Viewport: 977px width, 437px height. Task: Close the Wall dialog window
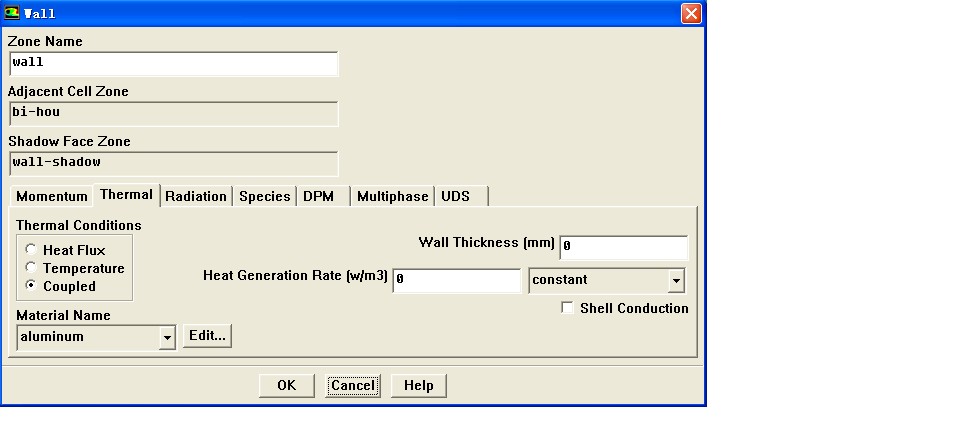click(x=690, y=14)
